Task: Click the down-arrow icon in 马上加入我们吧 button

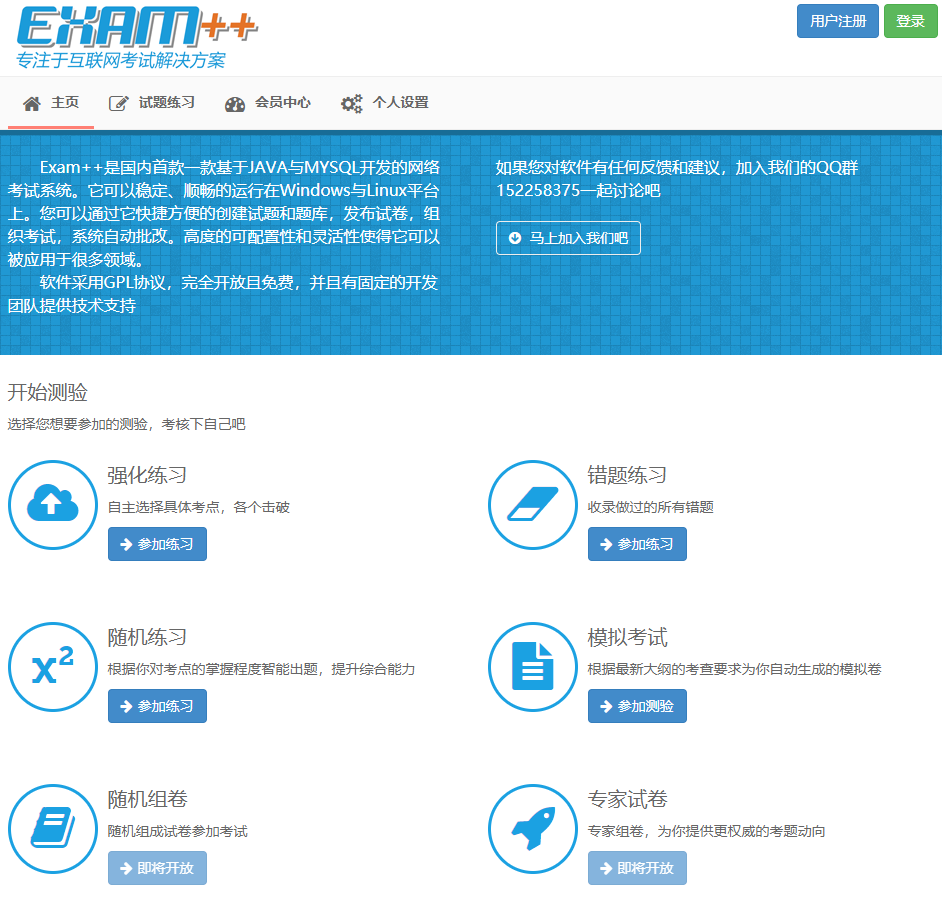Action: (x=515, y=238)
